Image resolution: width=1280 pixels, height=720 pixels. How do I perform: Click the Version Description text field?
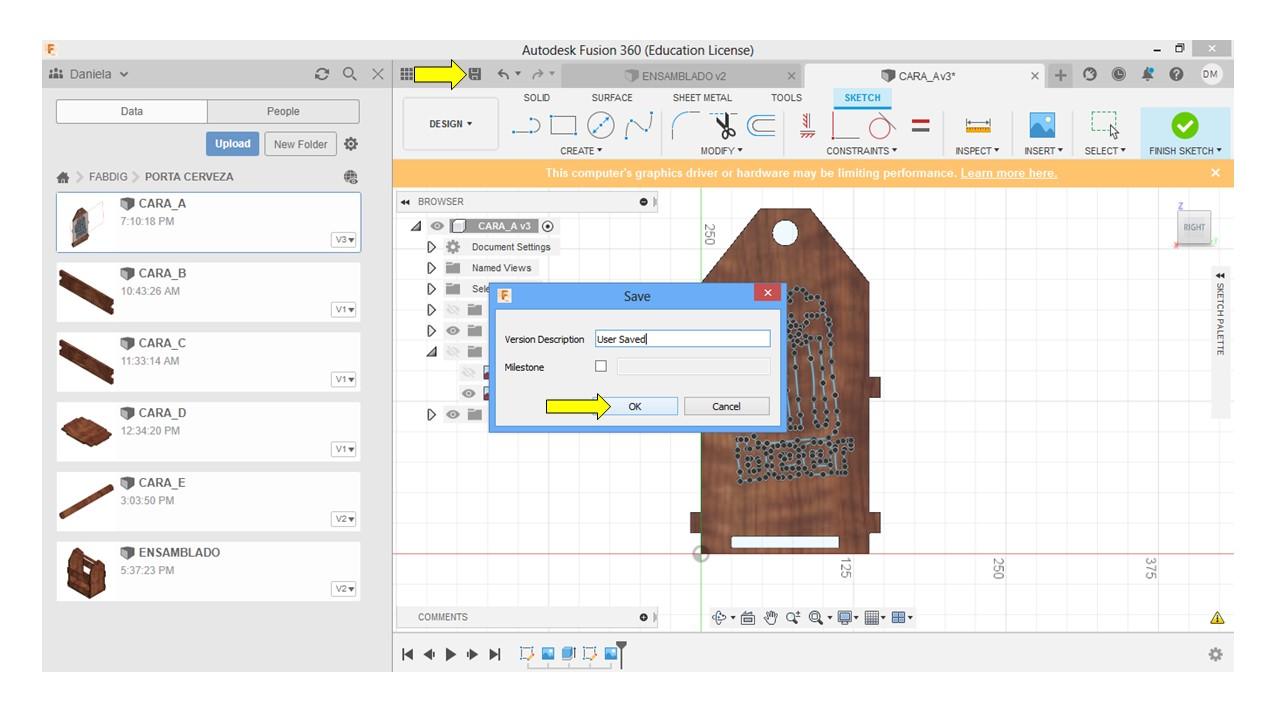pyautogui.click(x=683, y=339)
